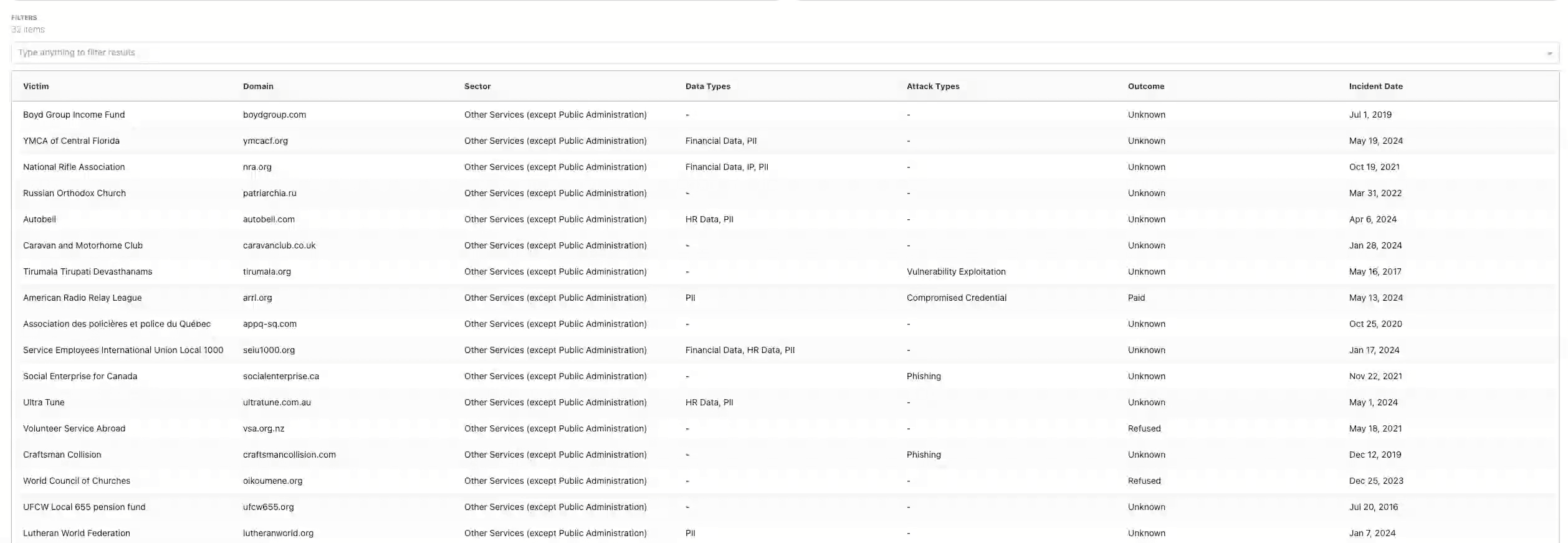The height and width of the screenshot is (543, 1568).
Task: Select Service Employees International Union Local 1000
Action: click(123, 350)
